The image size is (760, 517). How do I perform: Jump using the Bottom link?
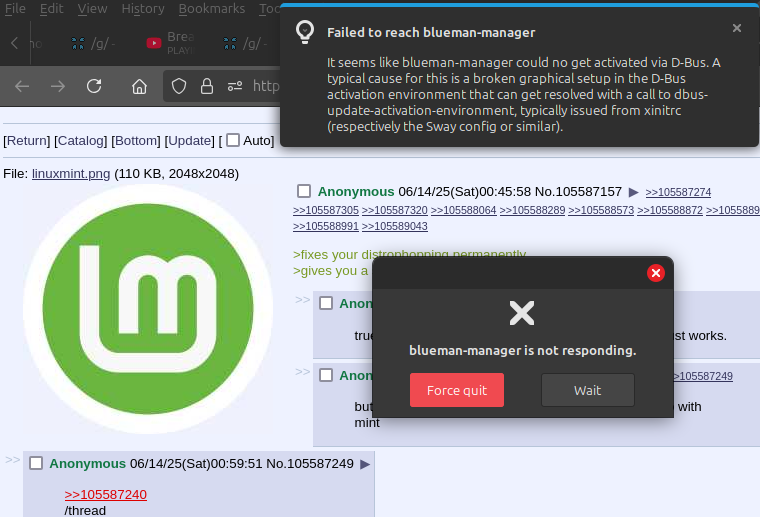(136, 141)
